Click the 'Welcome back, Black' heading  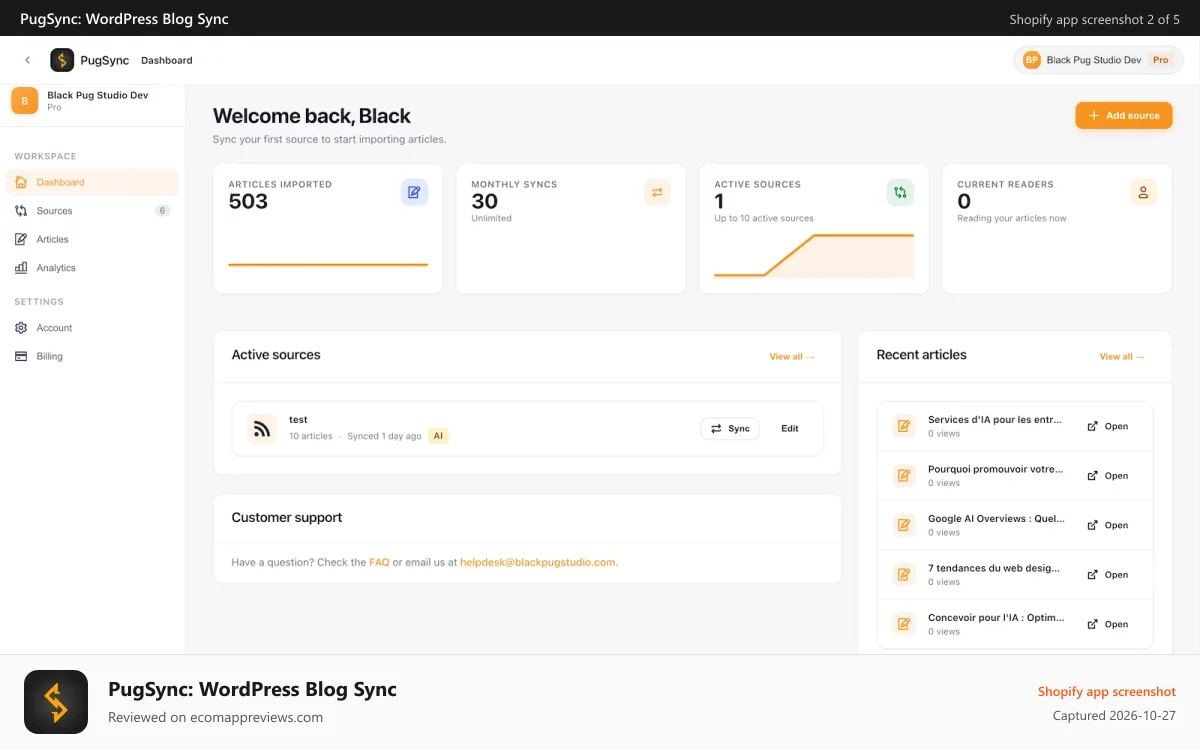pos(312,116)
